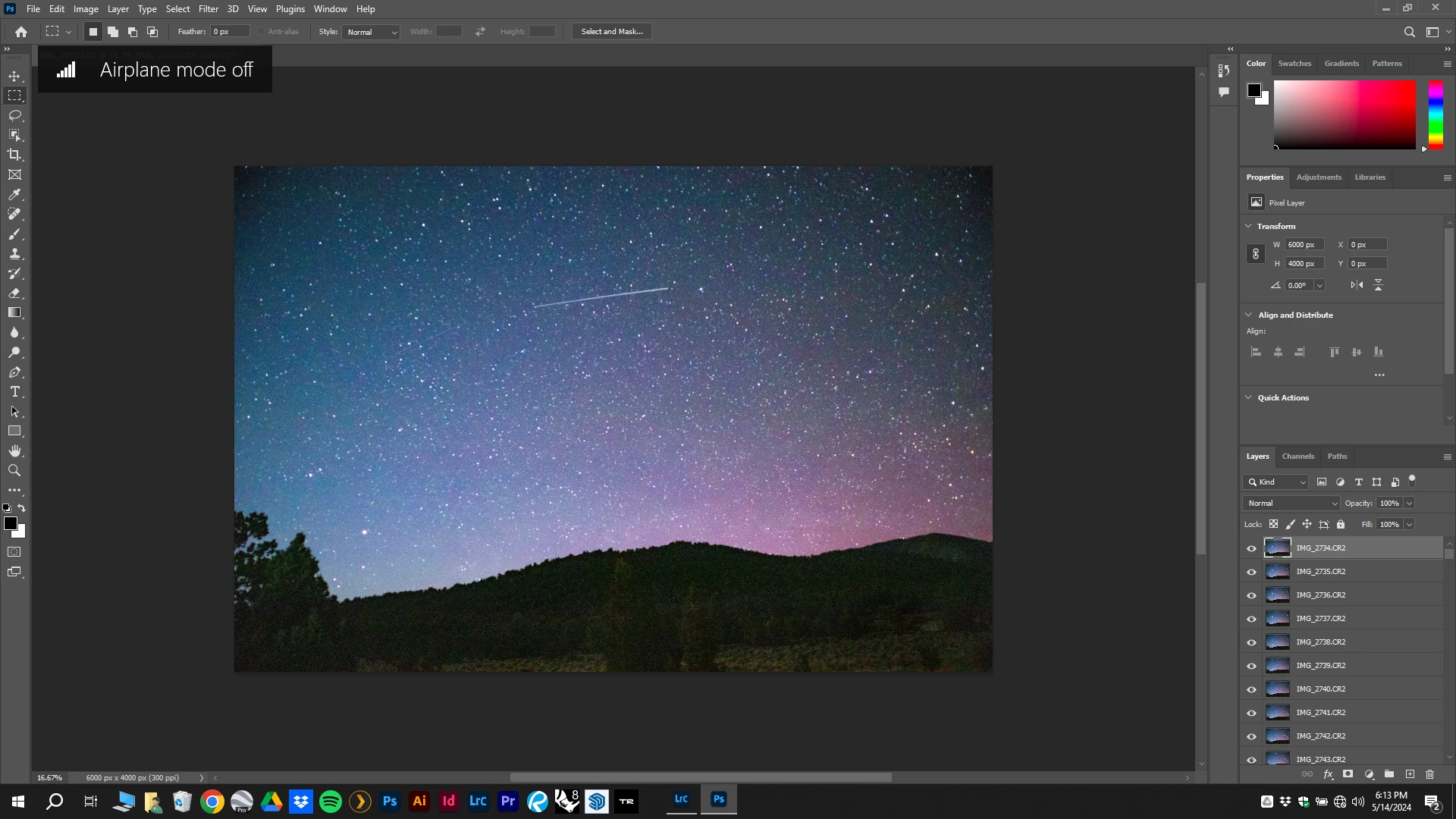Select the Crop tool
1456x819 pixels.
[x=14, y=155]
